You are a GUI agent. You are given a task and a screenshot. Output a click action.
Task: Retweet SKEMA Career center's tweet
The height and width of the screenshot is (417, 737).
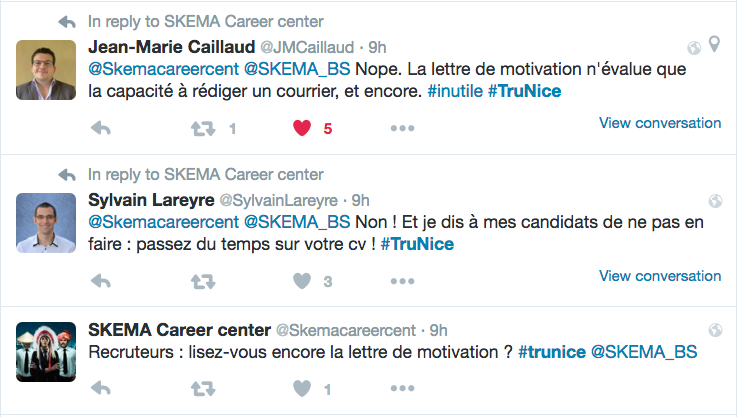click(203, 387)
